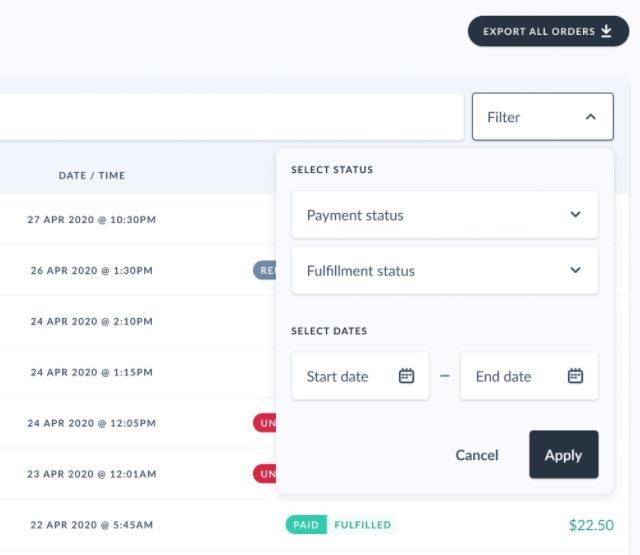This screenshot has height=555, width=640.
Task: Open the End date calendar icon
Action: coord(575,376)
